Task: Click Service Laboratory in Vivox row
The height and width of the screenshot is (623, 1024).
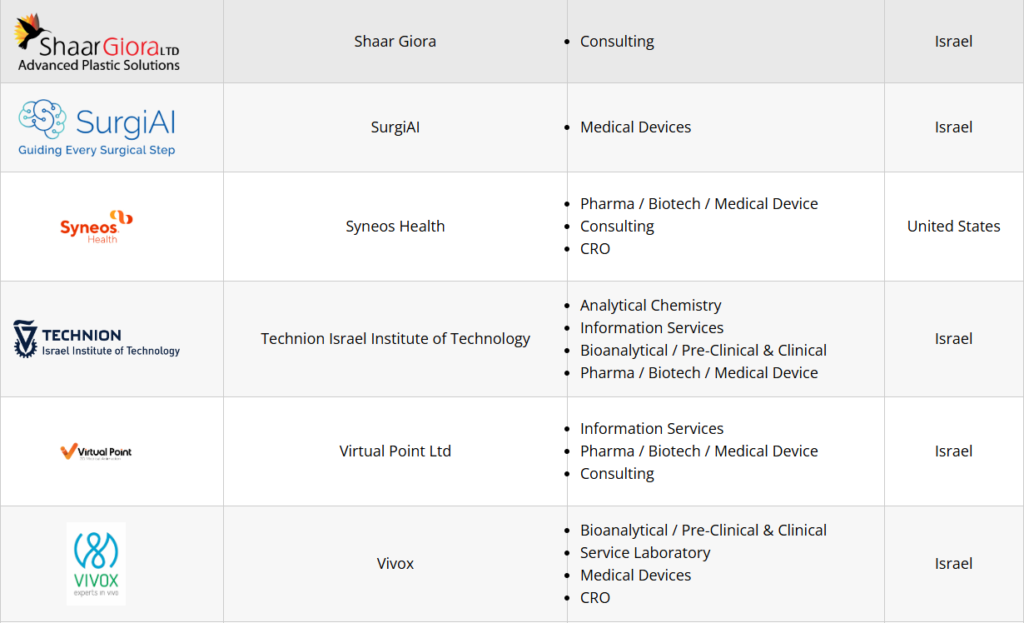Action: (645, 552)
